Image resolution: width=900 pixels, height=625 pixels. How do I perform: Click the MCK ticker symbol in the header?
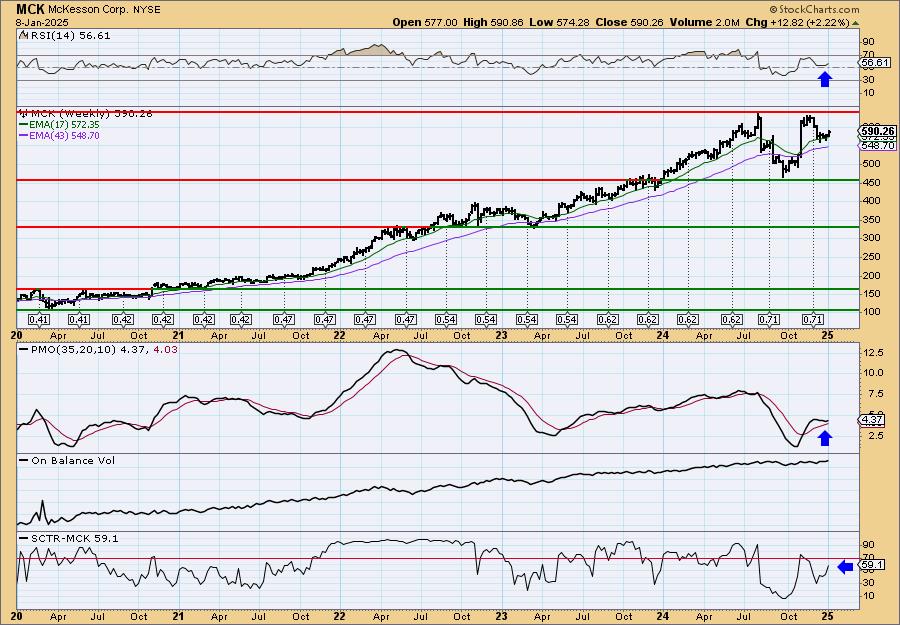point(30,9)
